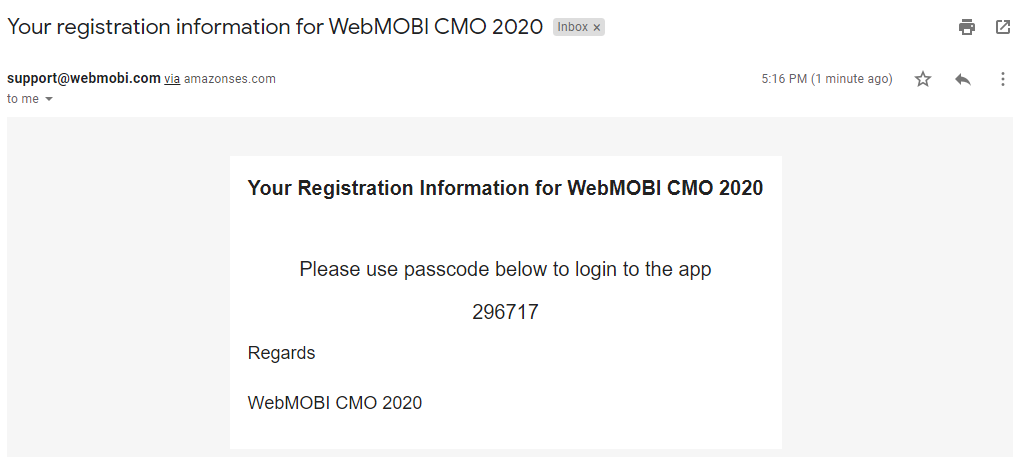
Task: Click the underlined "via" link
Action: [x=172, y=79]
